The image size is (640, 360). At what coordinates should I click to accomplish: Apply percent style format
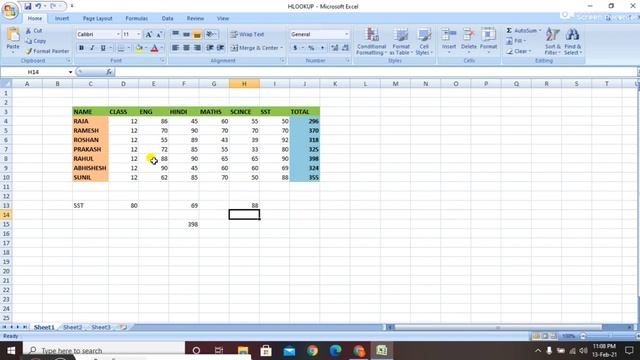311,48
